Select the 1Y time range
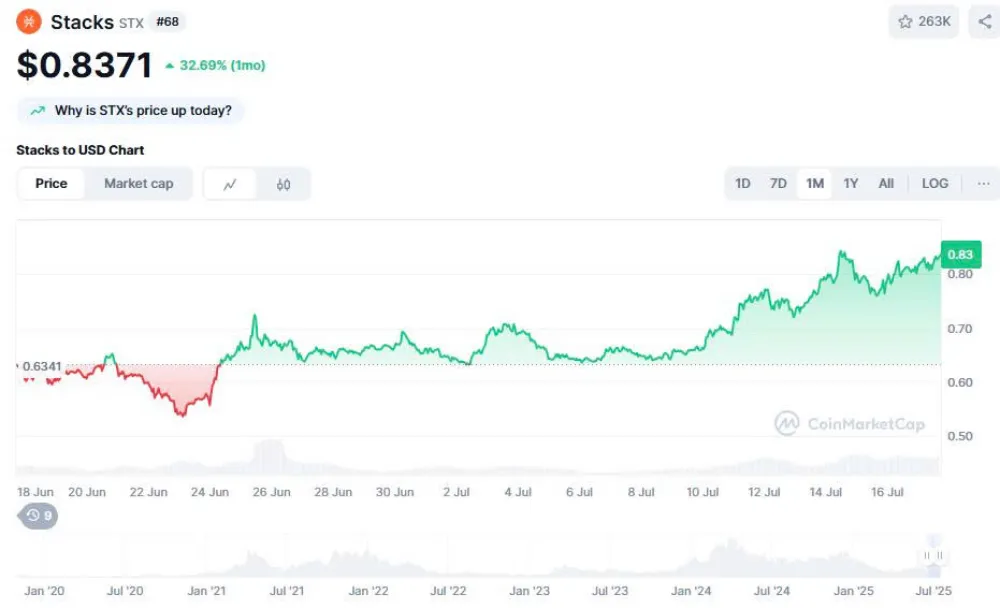 [x=850, y=183]
